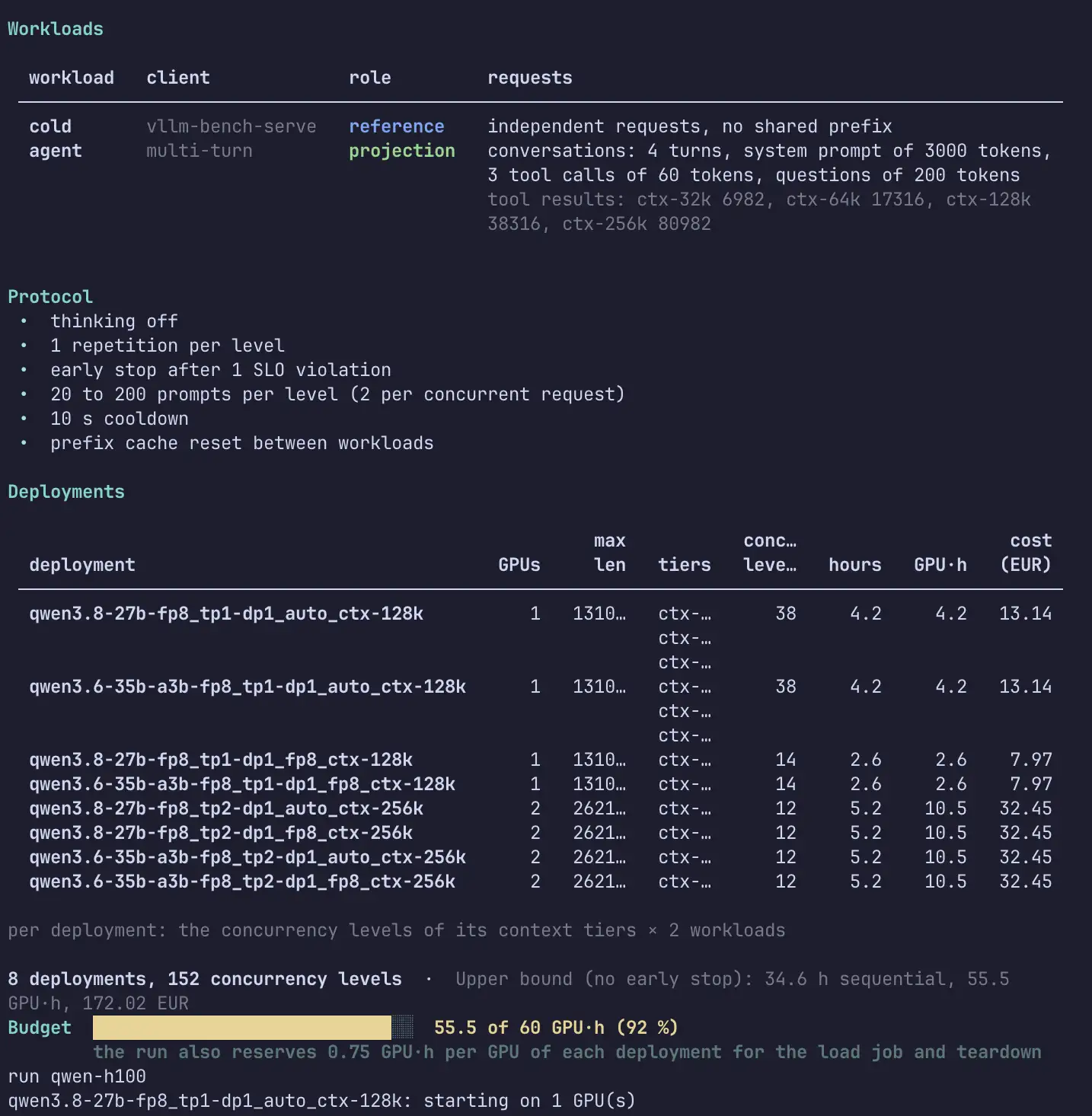Click "prefix cache reset between workloads"
The width and height of the screenshot is (1092, 1116).
[242, 443]
